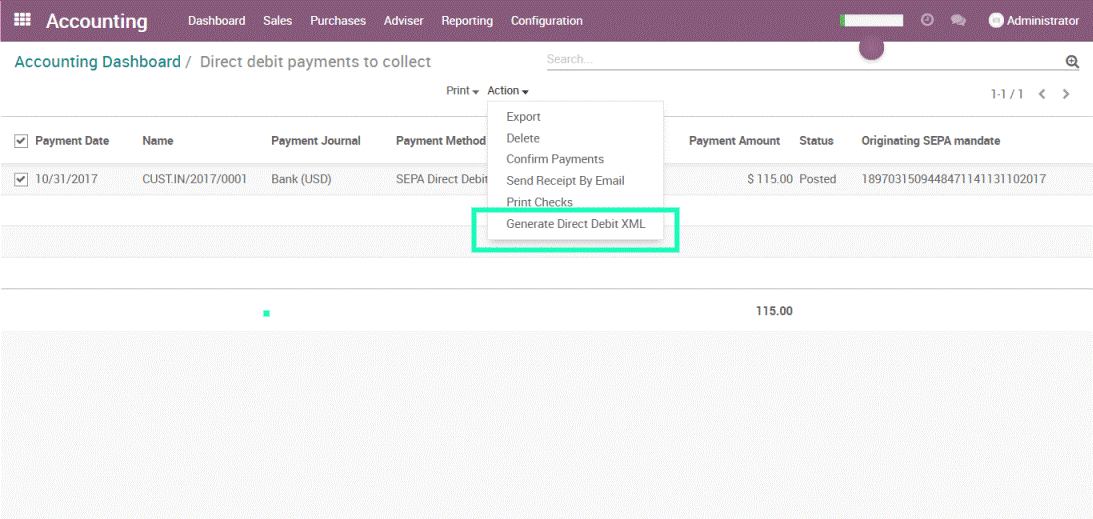1093x519 pixels.
Task: Open the Sales menu
Action: pos(277,21)
